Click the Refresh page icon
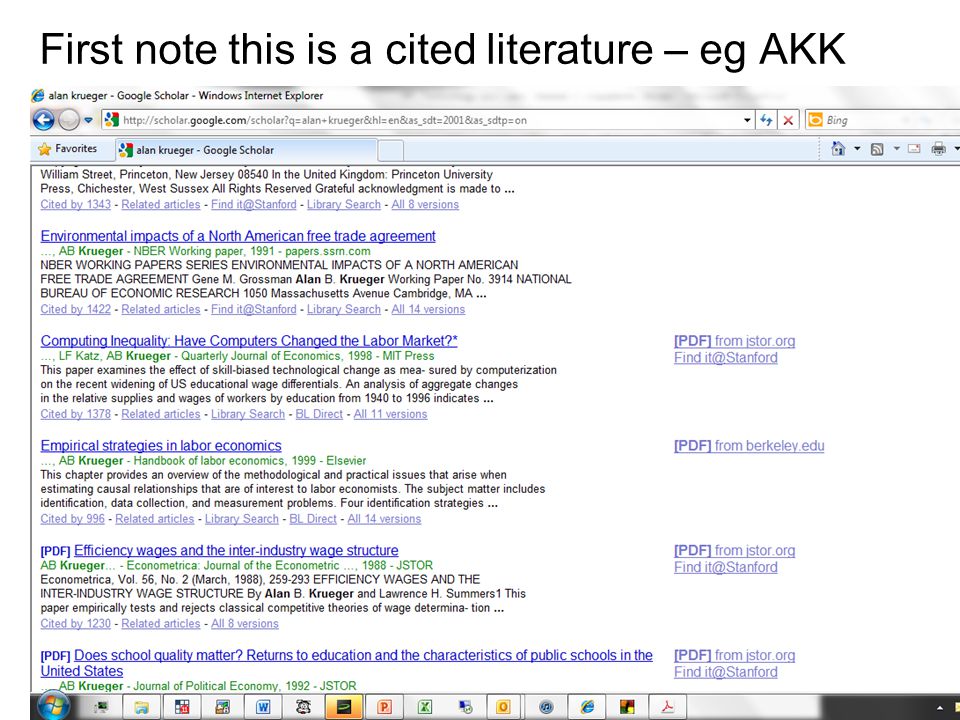 [x=766, y=120]
